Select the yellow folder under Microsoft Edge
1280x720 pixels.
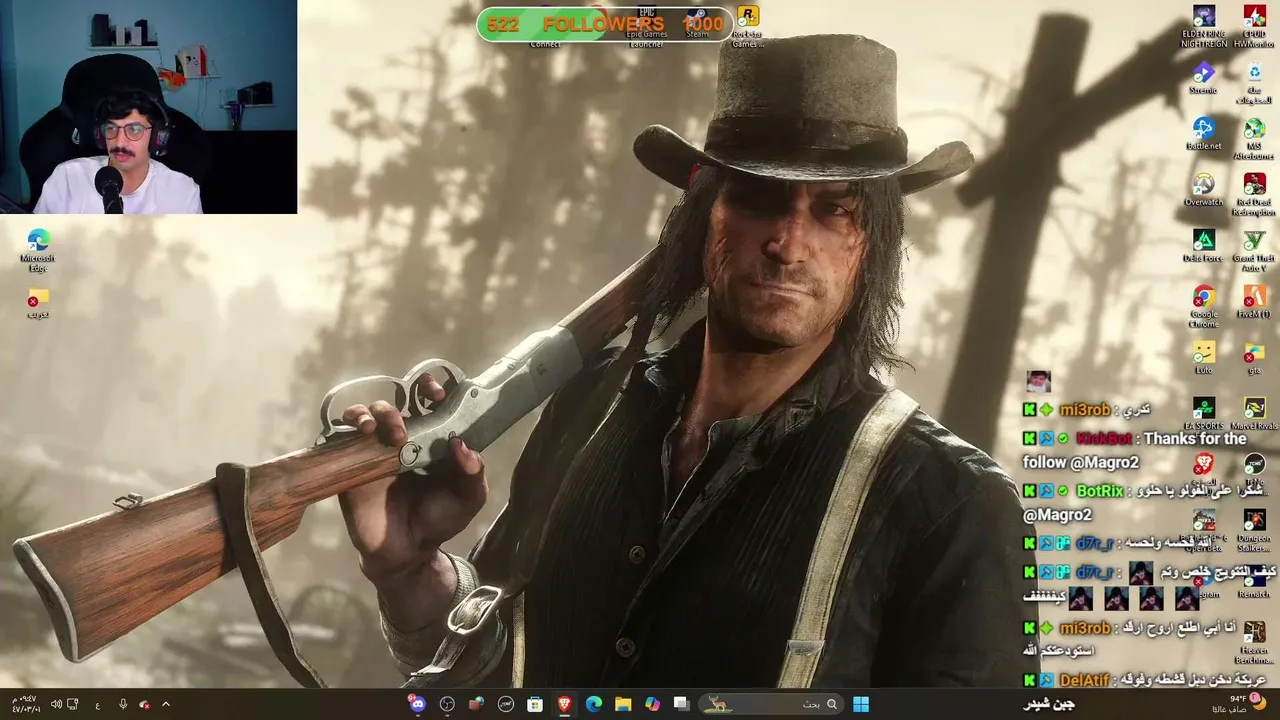tap(38, 302)
